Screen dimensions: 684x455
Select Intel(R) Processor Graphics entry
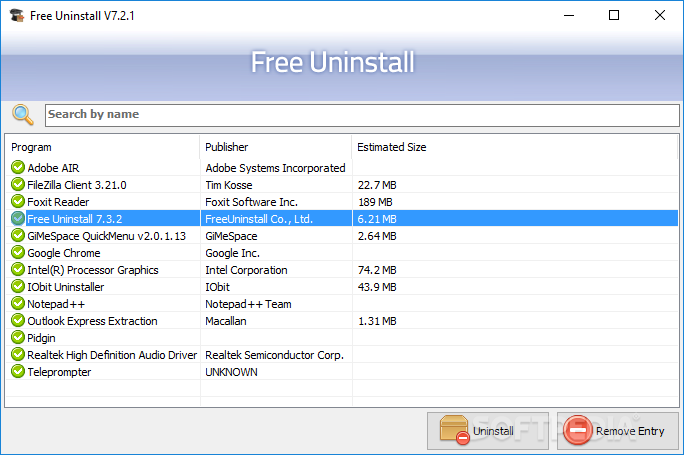point(93,270)
